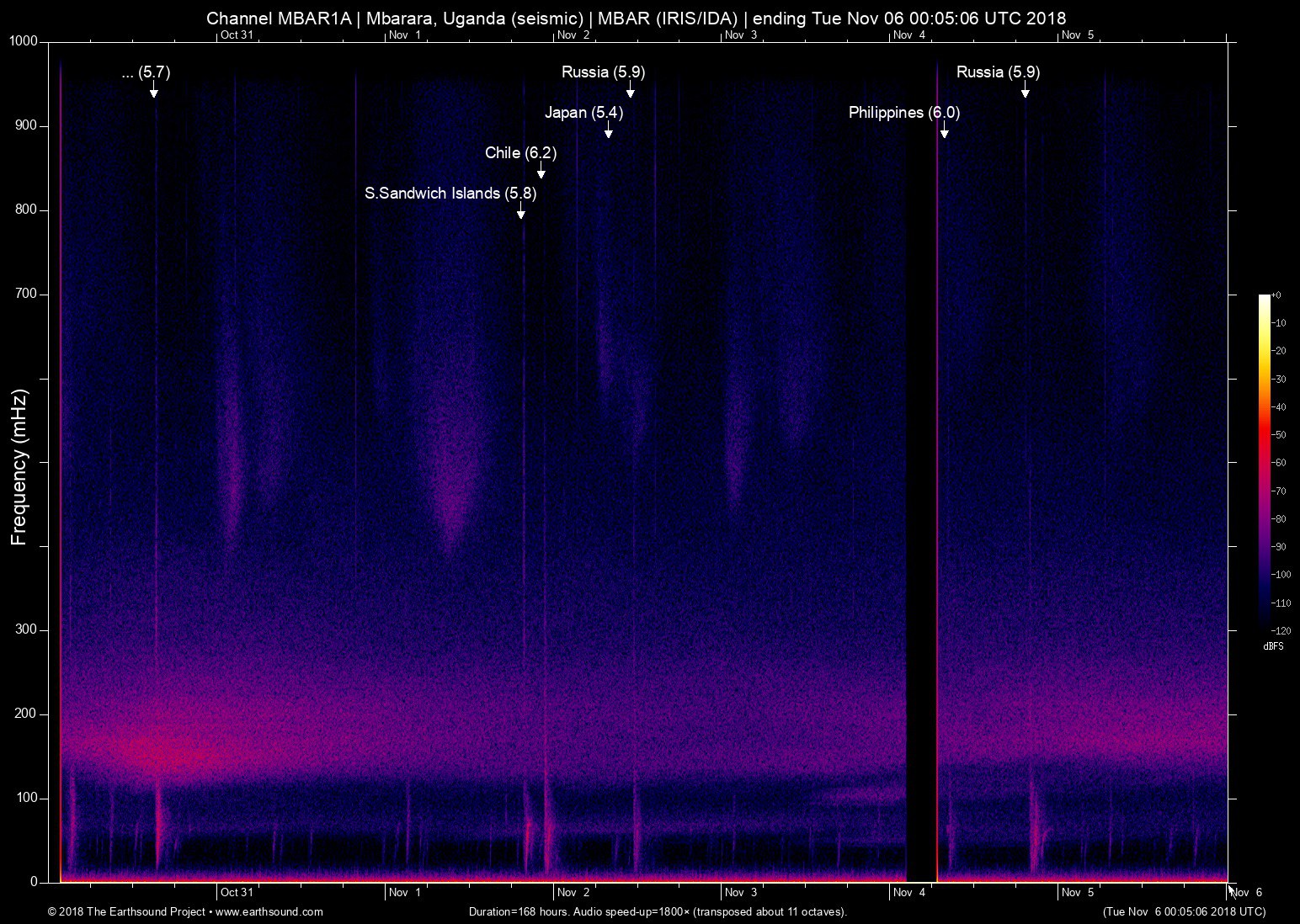The height and width of the screenshot is (924, 1300).
Task: Select the Oct 31 marker on top axis
Action: [x=237, y=35]
